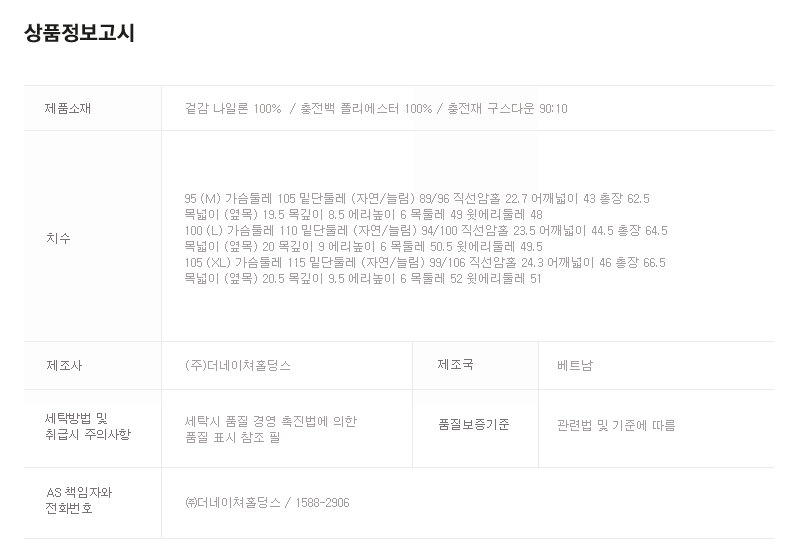Click the 목넓이 (옆목) 20 목깊이 9 line
Image resolution: width=800 pixels, height=548 pixels.
pyautogui.click(x=364, y=246)
